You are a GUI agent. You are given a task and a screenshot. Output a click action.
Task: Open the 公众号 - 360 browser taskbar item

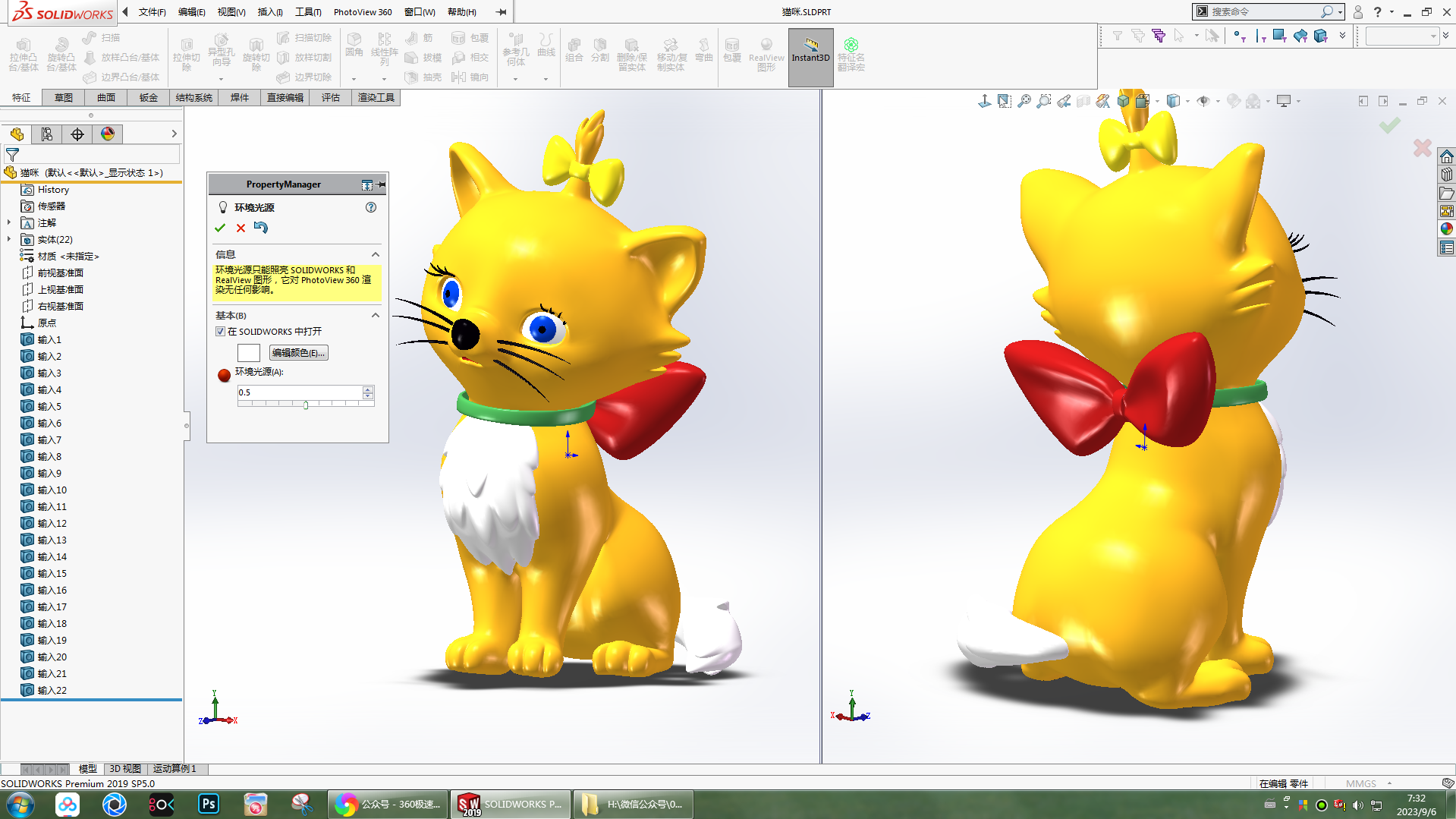tap(388, 805)
